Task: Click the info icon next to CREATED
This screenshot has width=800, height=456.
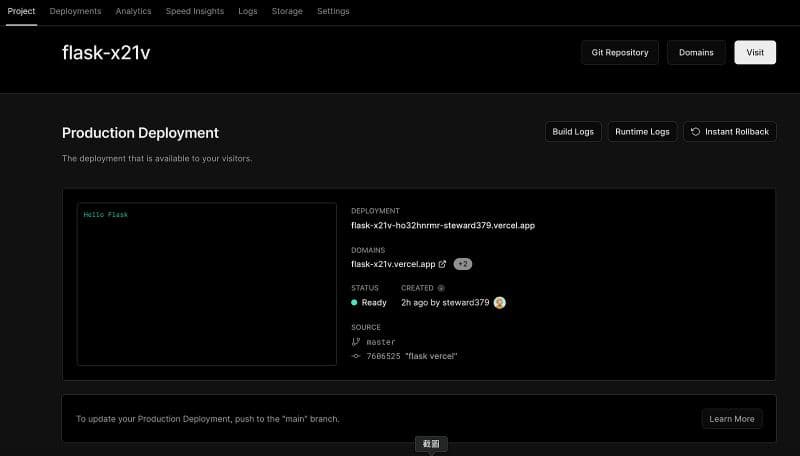Action: (441, 288)
